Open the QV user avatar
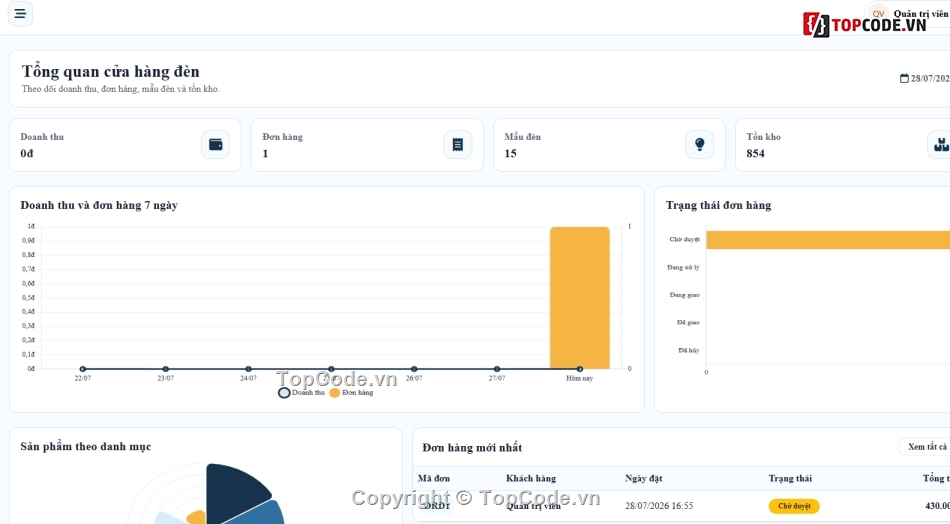This screenshot has width=950, height=524. 878,13
